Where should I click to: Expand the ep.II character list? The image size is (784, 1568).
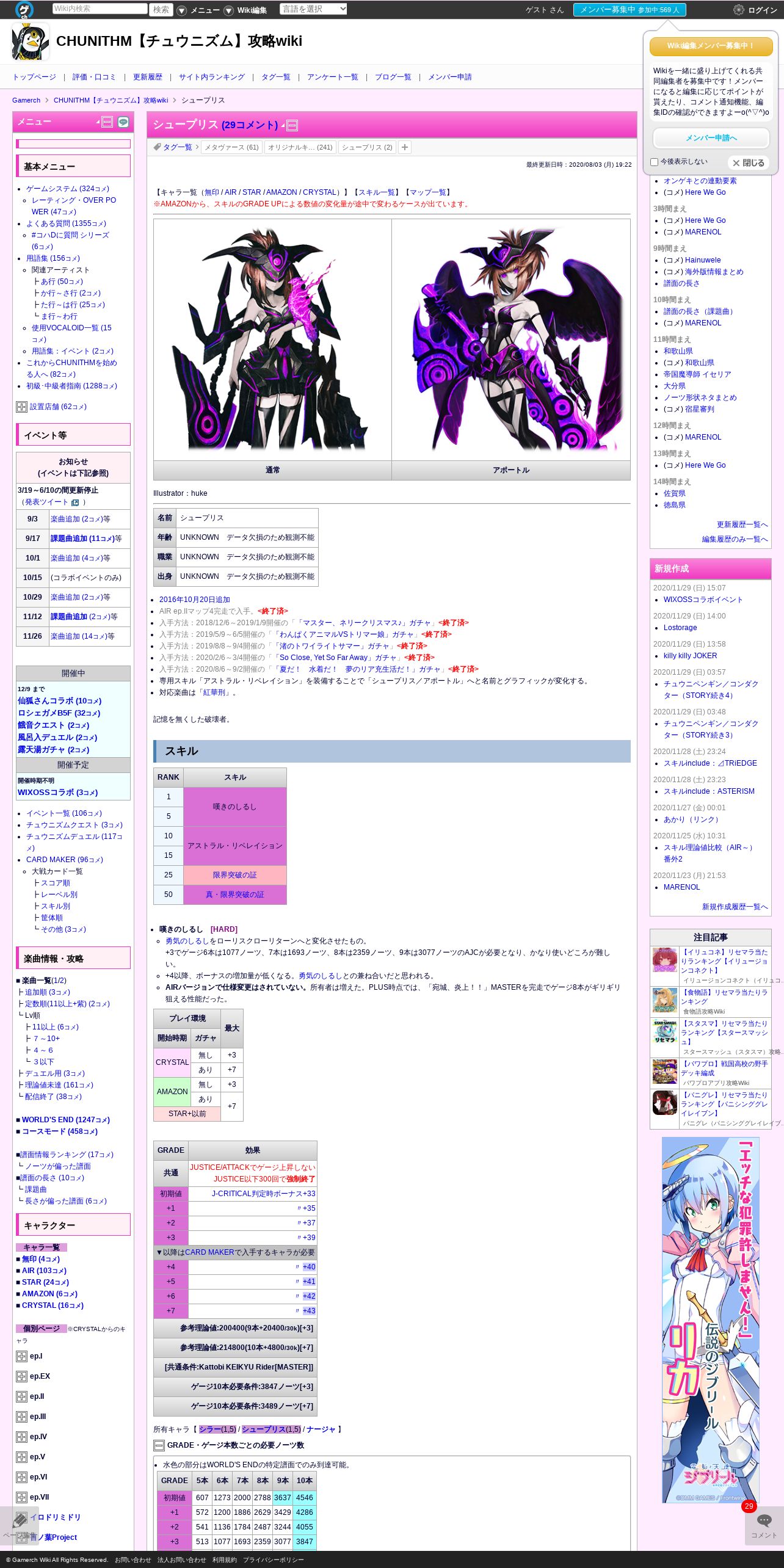click(21, 1396)
